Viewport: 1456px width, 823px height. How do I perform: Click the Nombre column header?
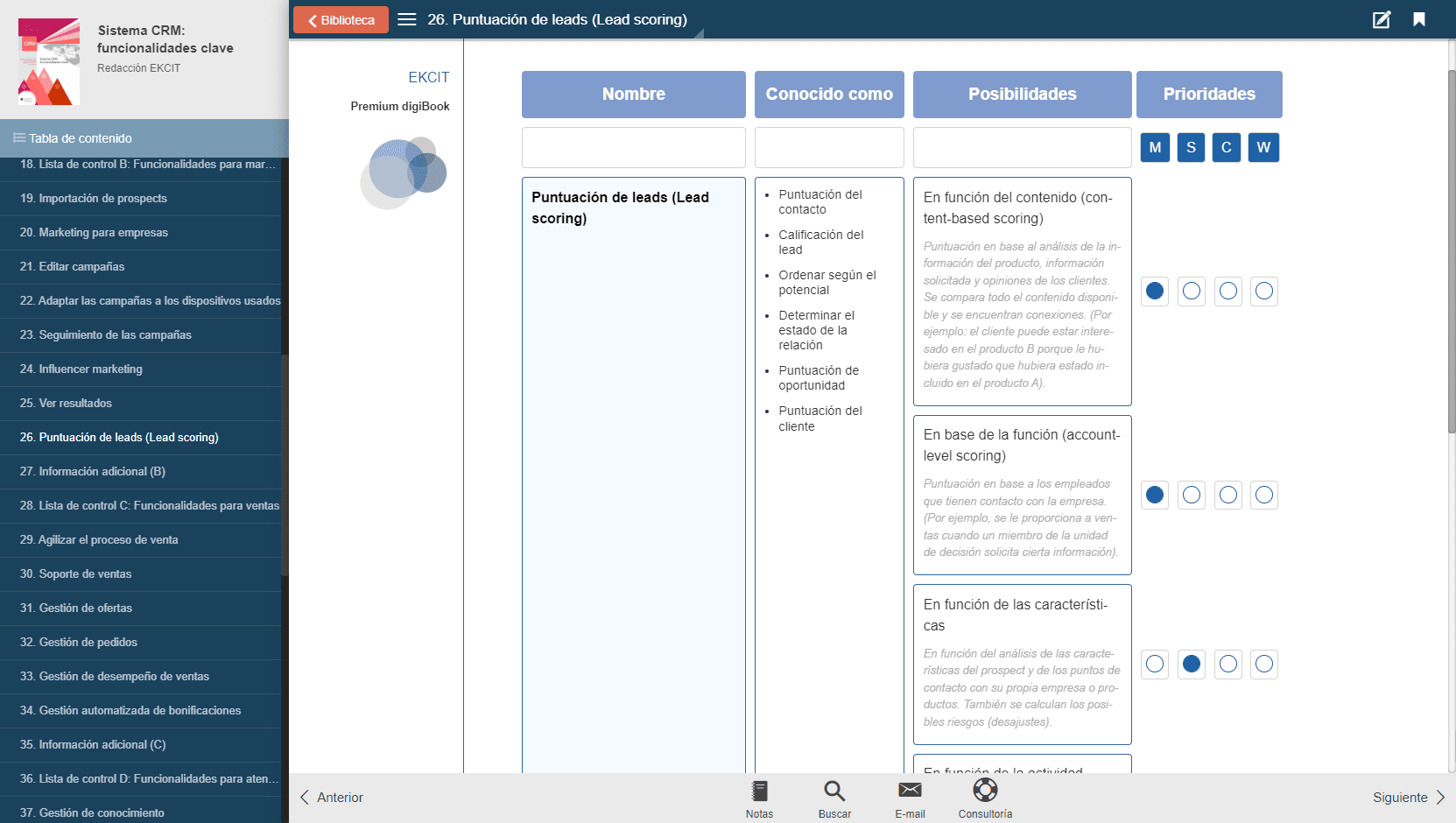coord(634,94)
